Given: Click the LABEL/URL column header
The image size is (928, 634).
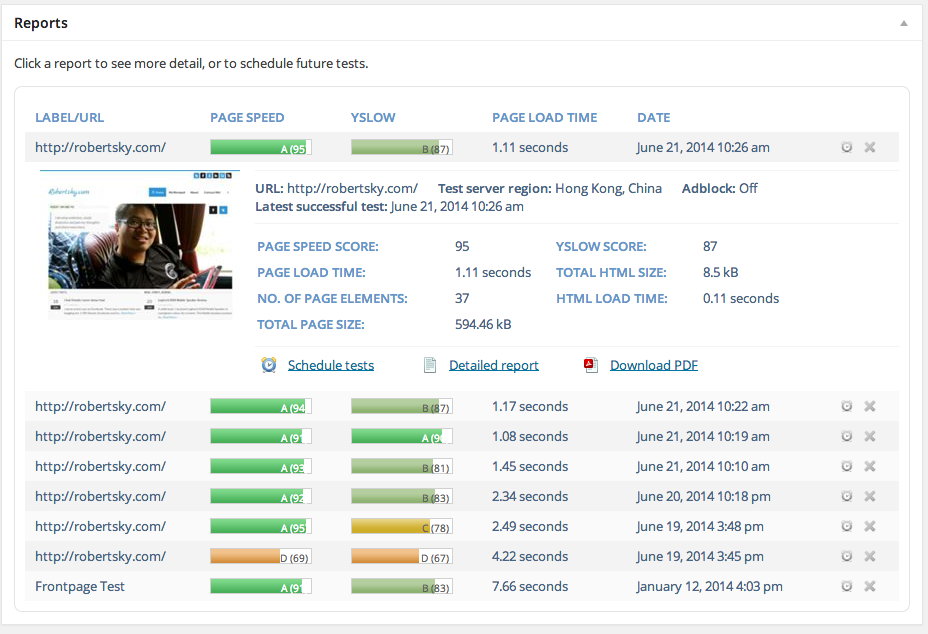Looking at the screenshot, I should (69, 117).
